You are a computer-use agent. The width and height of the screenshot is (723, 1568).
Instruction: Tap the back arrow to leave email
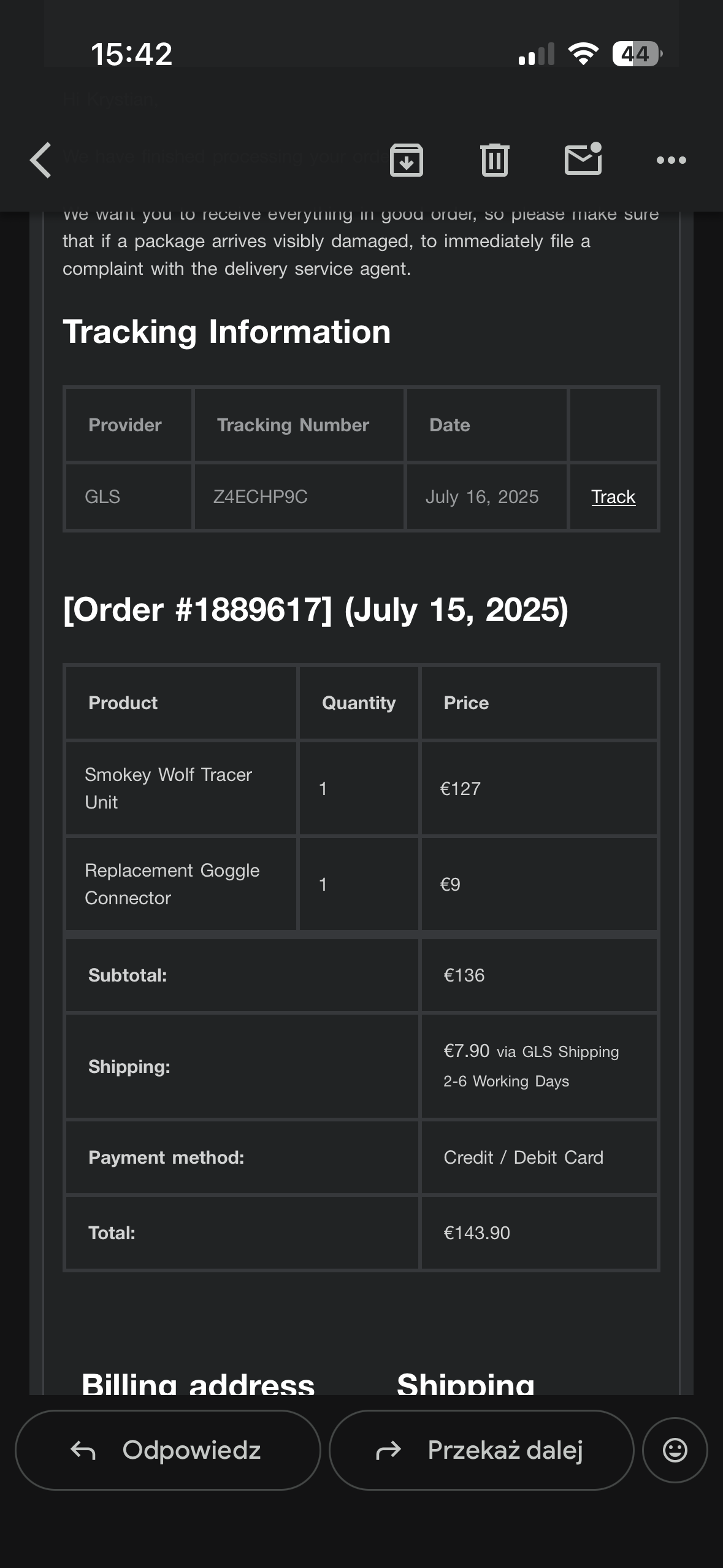(40, 160)
